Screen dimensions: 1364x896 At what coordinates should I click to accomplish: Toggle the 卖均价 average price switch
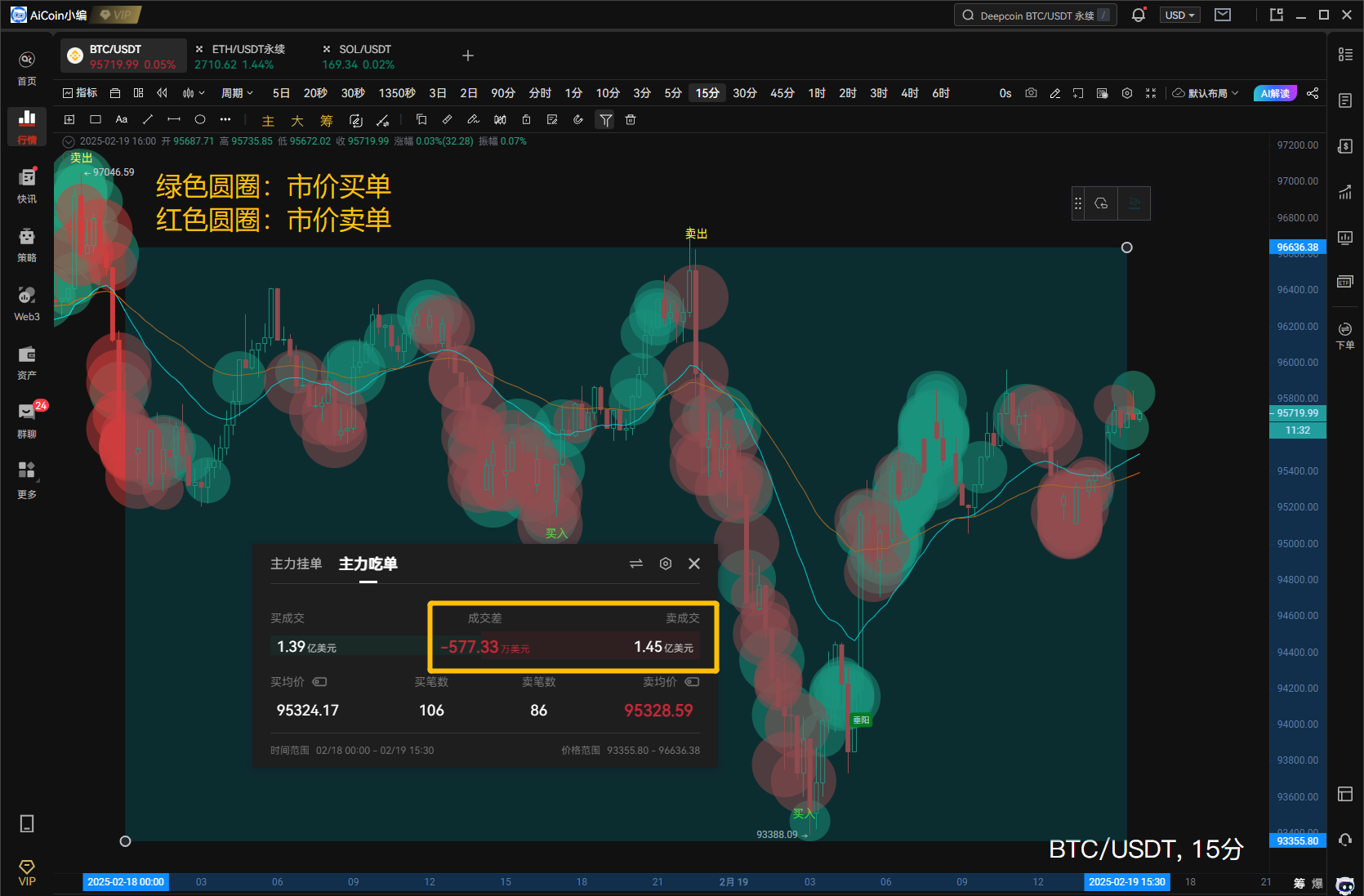coord(692,682)
